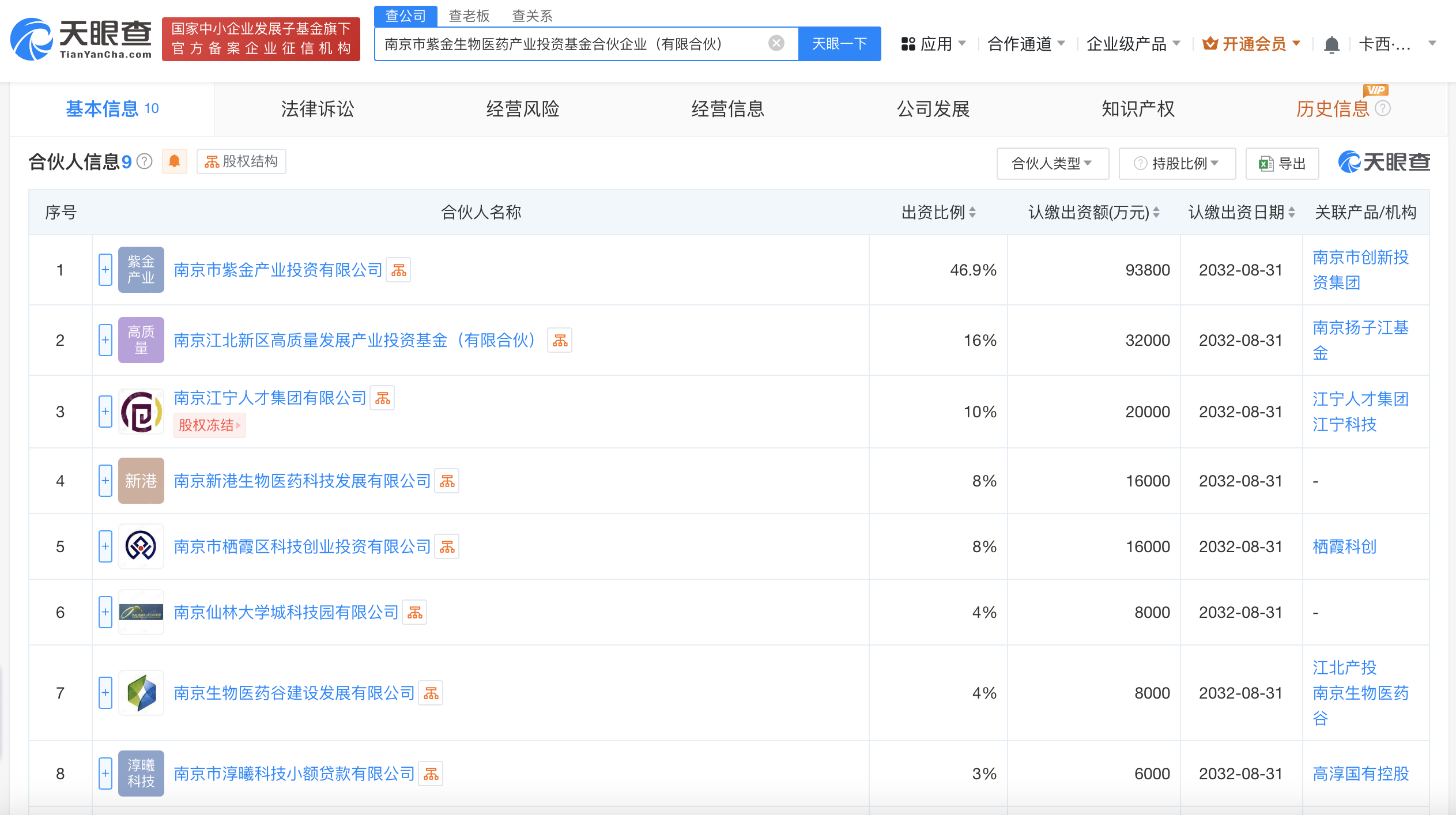1456x815 pixels.
Task: Open 南京市栖霞区科技创业投资有限公司 link
Action: pos(302,546)
